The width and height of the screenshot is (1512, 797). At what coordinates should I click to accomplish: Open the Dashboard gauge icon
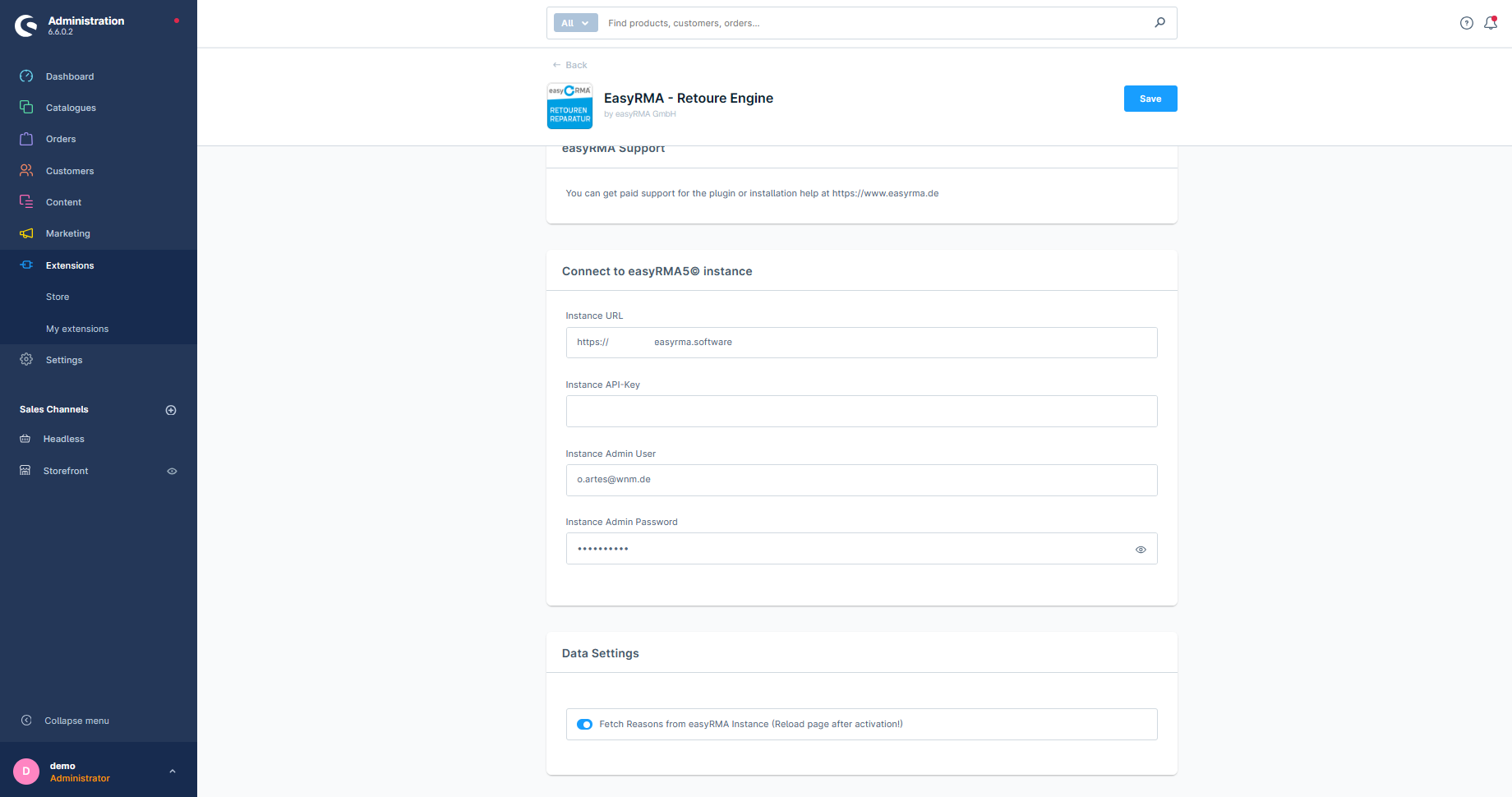26,76
